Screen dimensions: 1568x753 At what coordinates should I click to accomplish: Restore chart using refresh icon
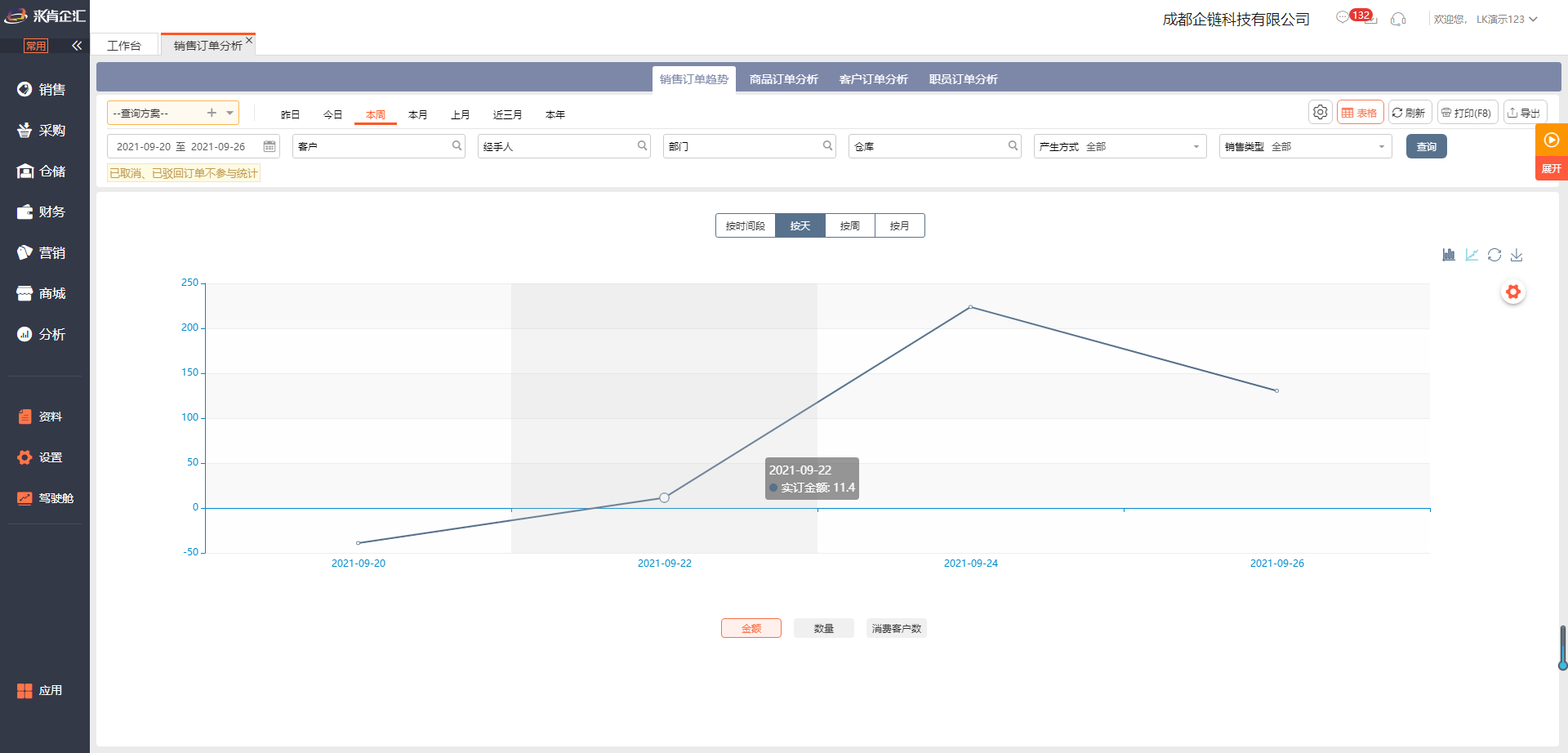[1494, 255]
